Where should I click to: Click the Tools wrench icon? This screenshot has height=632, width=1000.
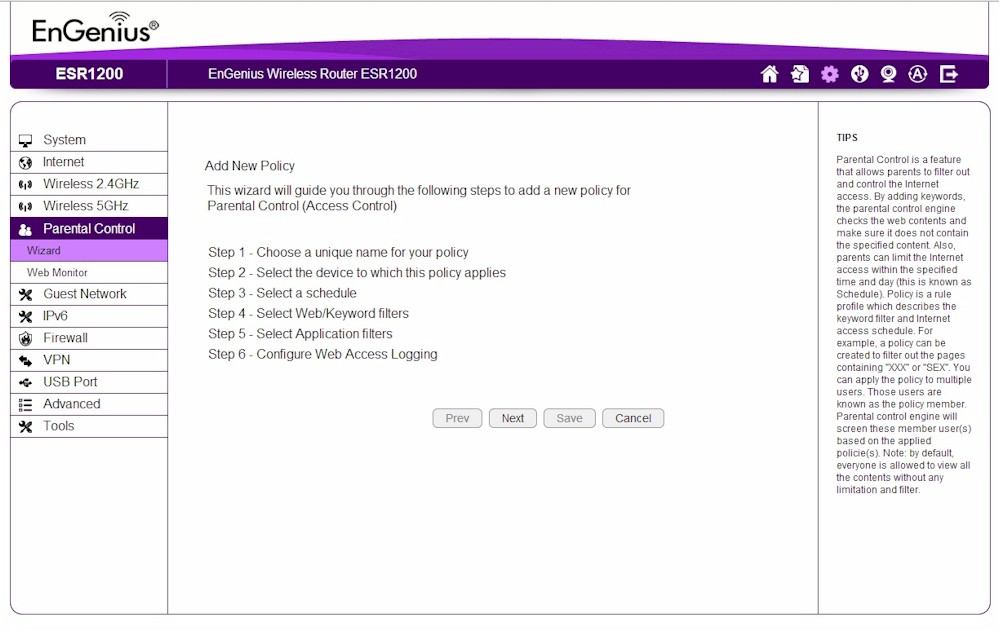click(x=26, y=427)
